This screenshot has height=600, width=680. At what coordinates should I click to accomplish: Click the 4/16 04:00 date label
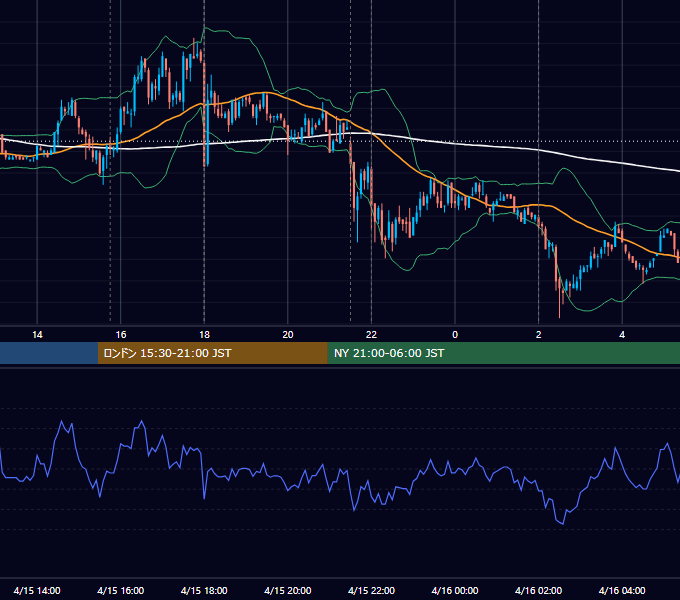[622, 590]
